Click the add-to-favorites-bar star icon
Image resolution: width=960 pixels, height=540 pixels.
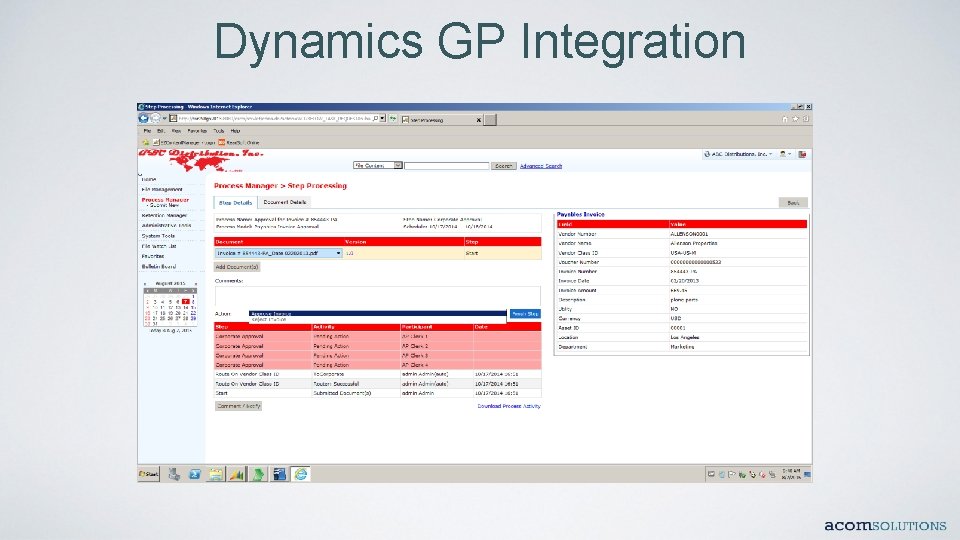(146, 142)
